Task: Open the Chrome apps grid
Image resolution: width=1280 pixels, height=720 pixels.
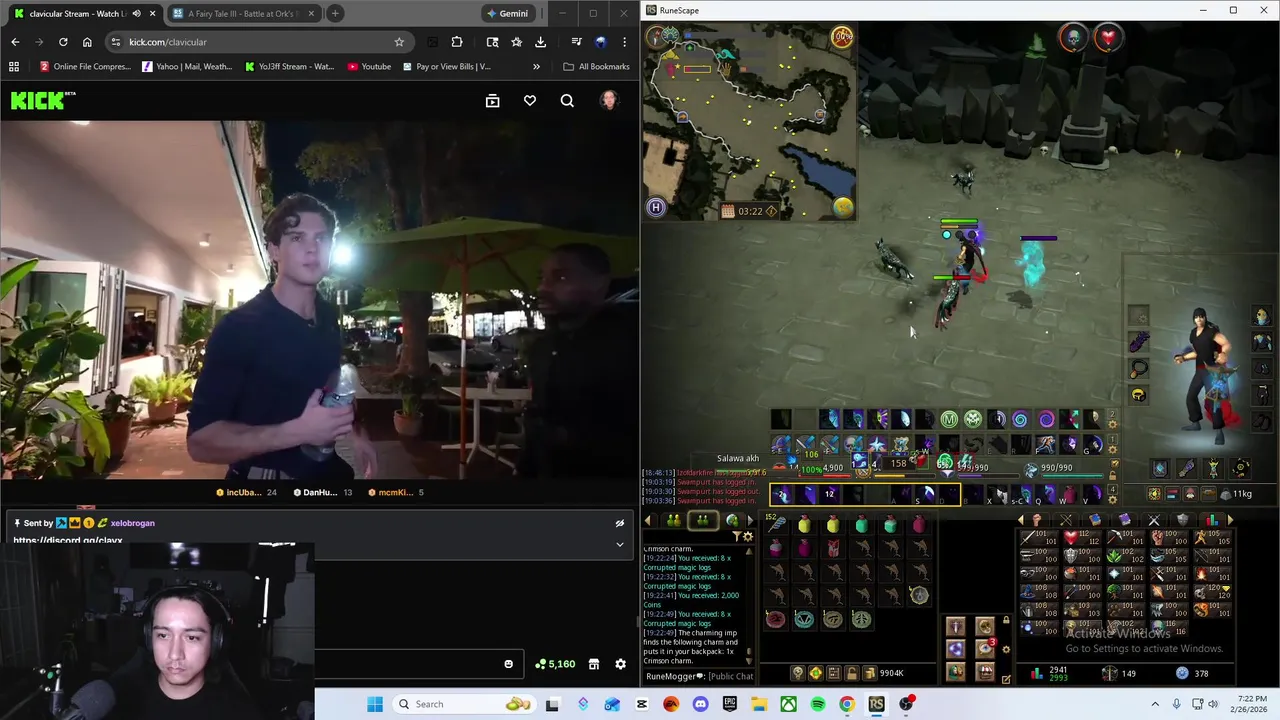Action: pyautogui.click(x=14, y=67)
